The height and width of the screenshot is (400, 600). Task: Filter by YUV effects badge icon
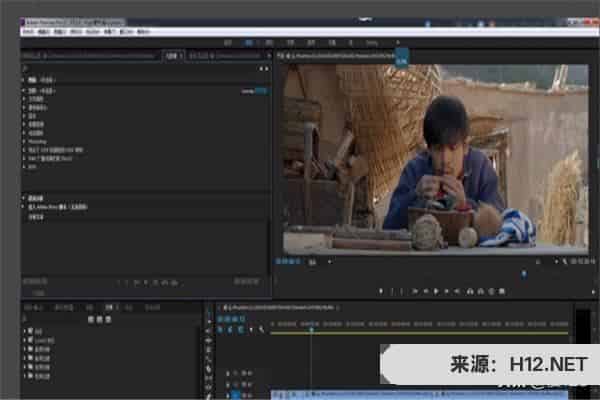click(x=108, y=319)
